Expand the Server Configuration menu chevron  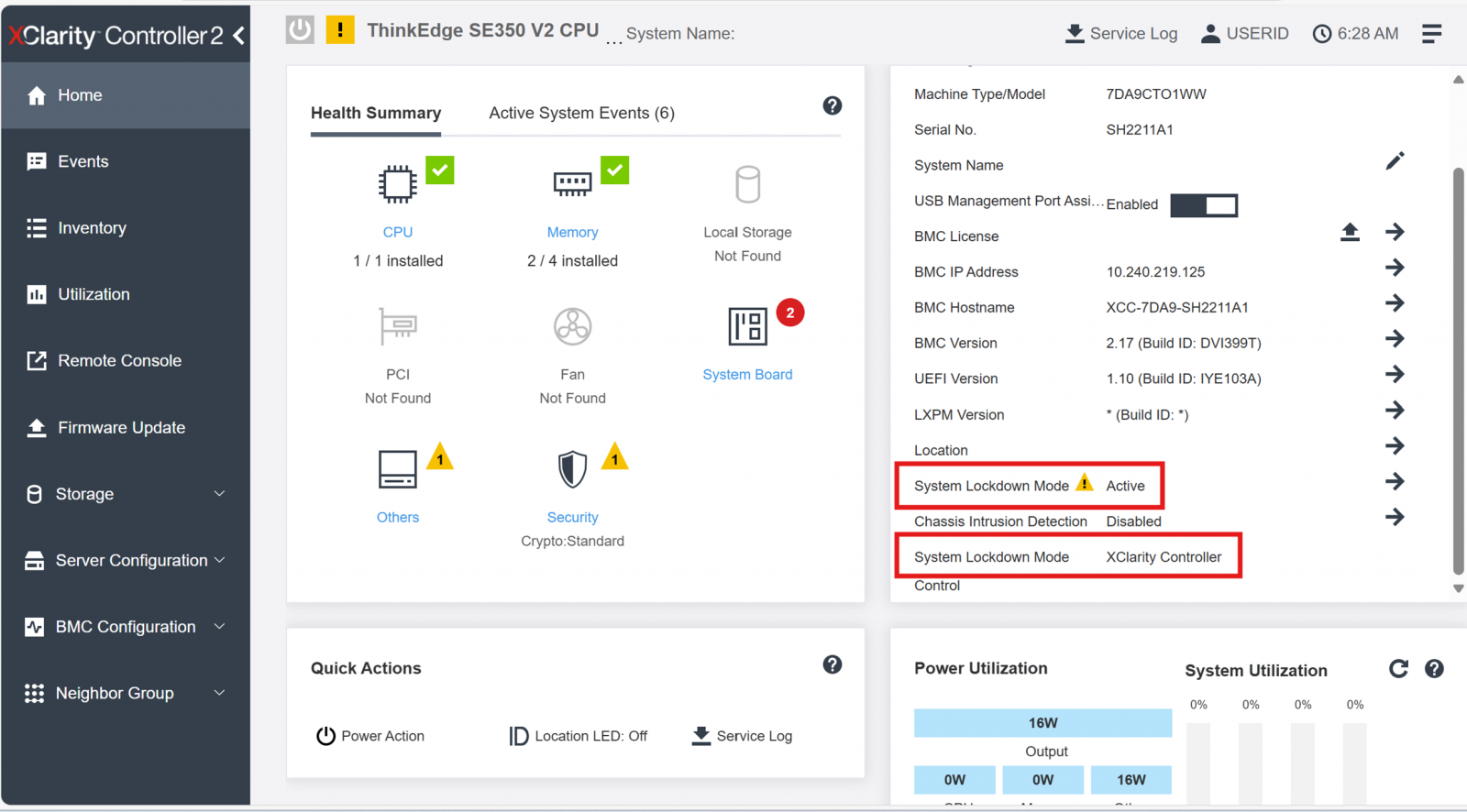tap(219, 560)
